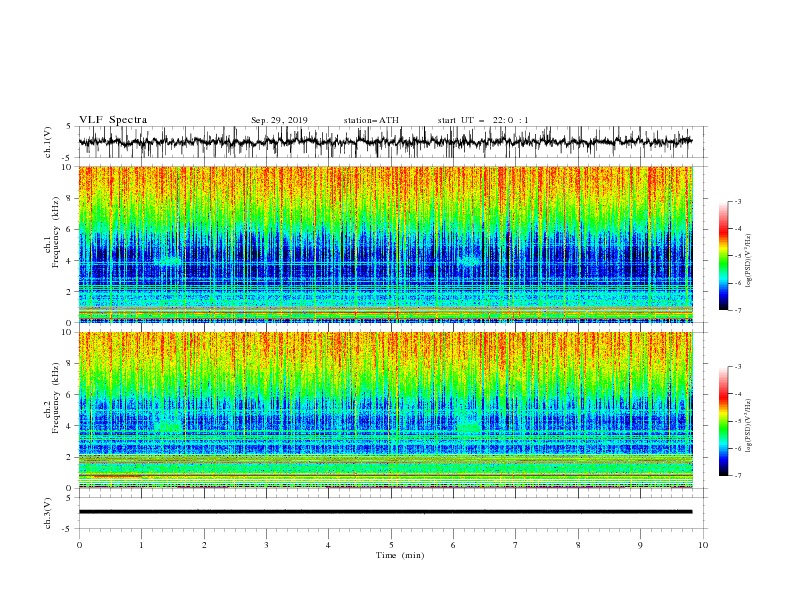The height and width of the screenshot is (612, 792).
Task: Click the ch.1 Frequency (kHz) axis label
Action: (52, 233)
